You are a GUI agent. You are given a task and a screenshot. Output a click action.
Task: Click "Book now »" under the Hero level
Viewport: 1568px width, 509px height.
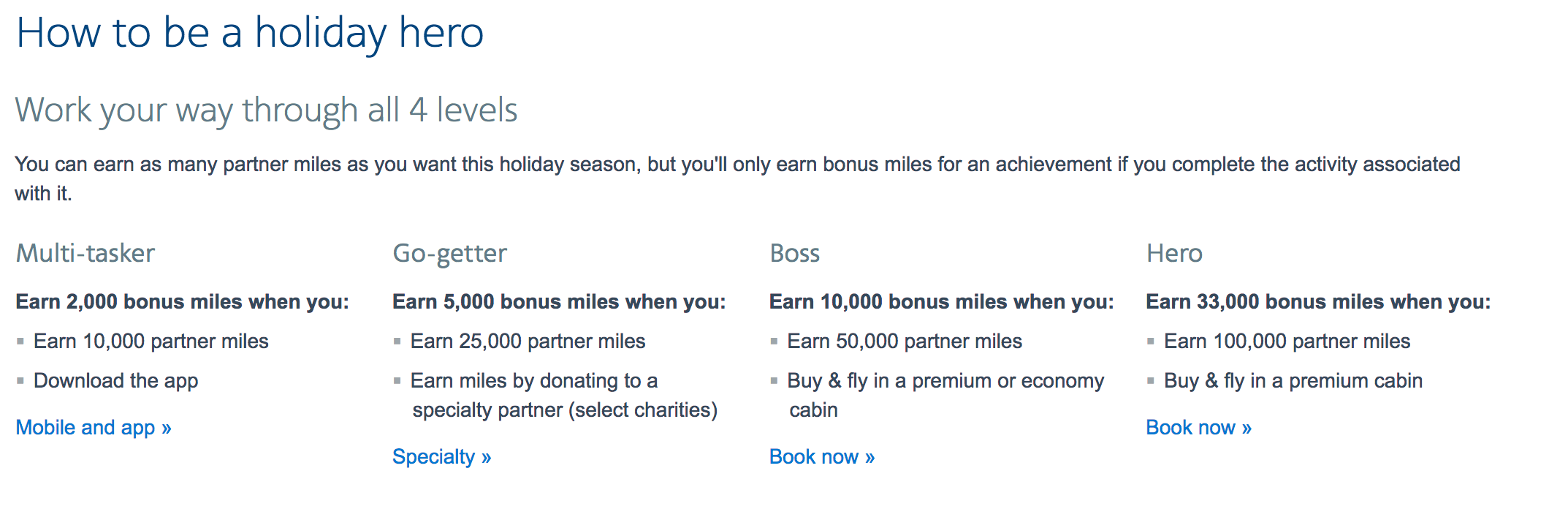click(x=1198, y=427)
